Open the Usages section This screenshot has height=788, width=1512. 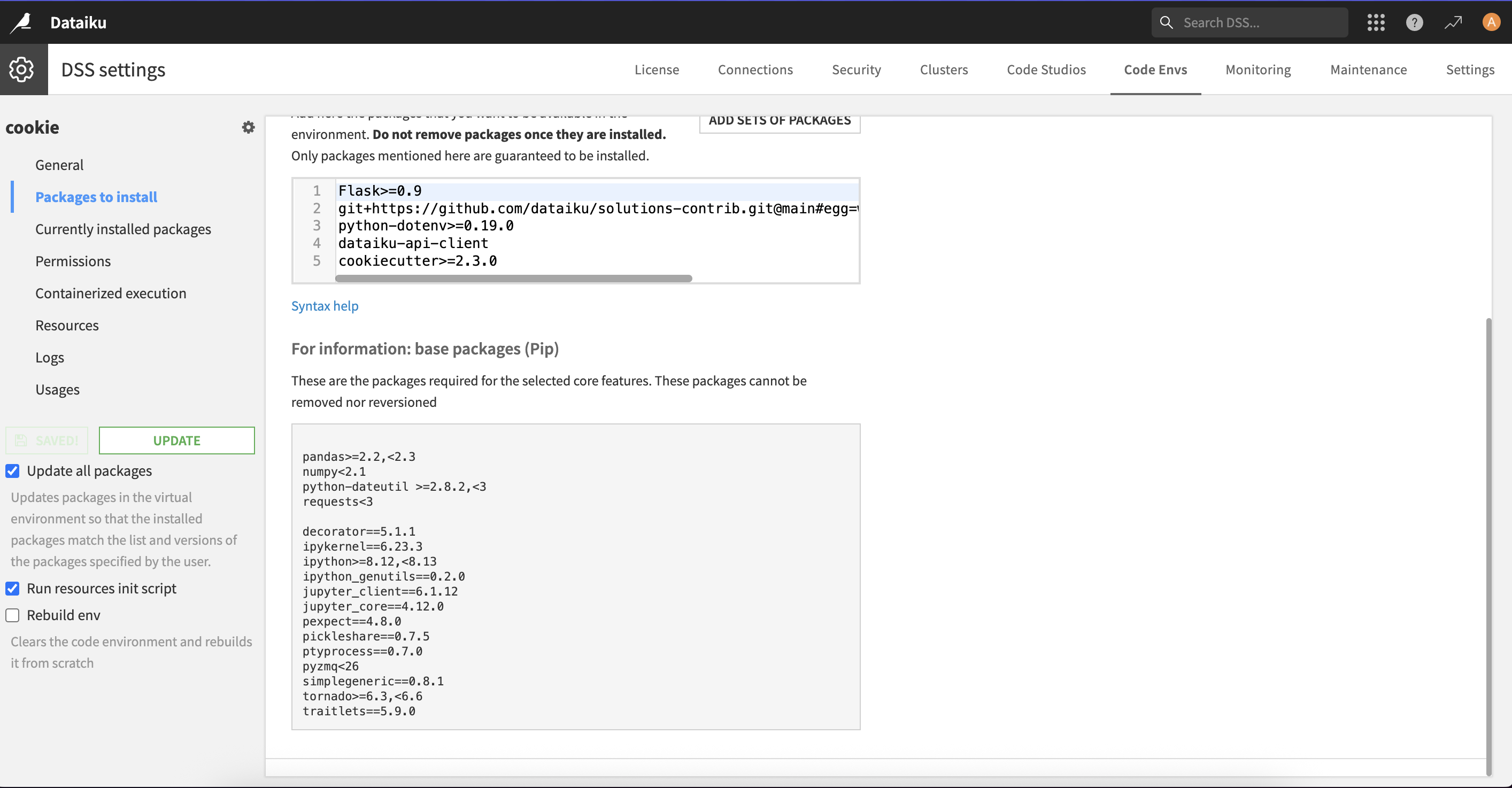pos(58,390)
